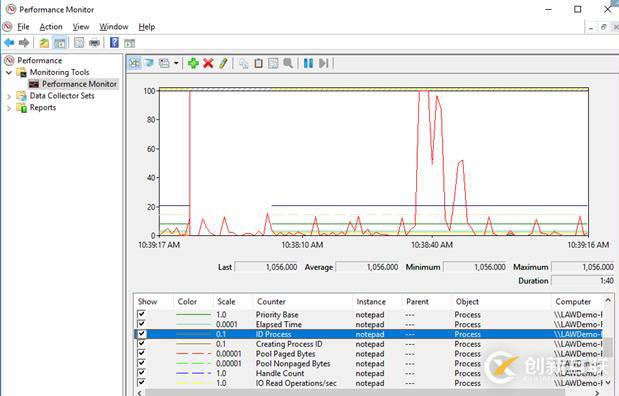The height and width of the screenshot is (396, 619).
Task: Open the Action menu
Action: [51, 27]
